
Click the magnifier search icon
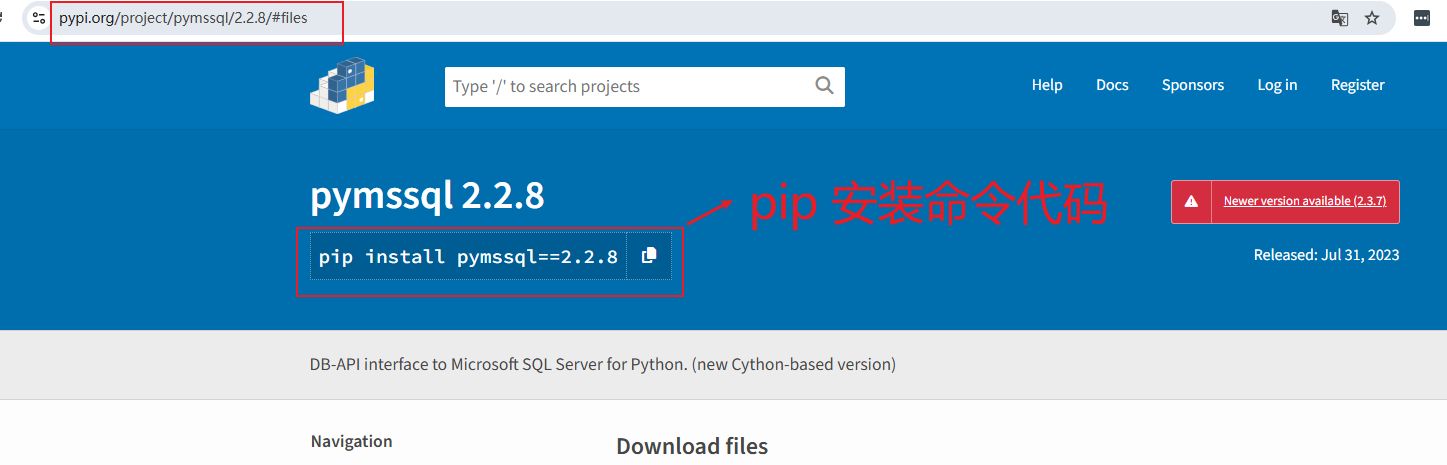pos(824,86)
